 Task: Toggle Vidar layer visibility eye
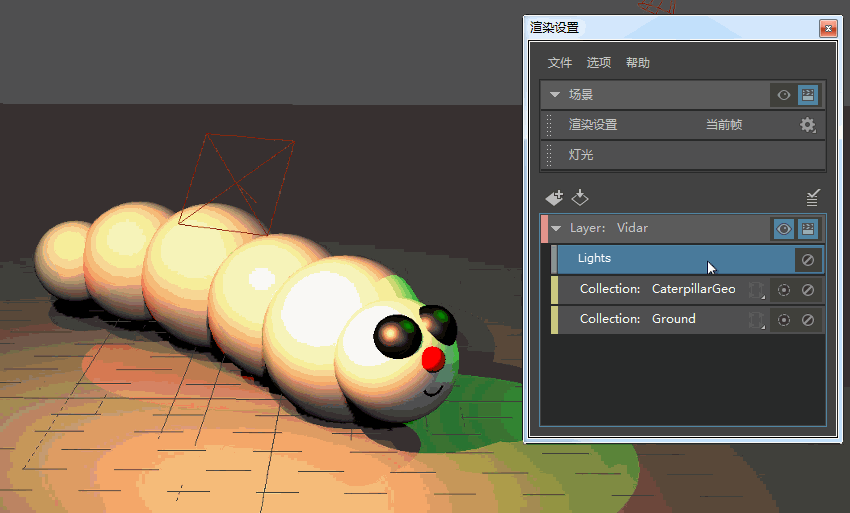tap(783, 229)
